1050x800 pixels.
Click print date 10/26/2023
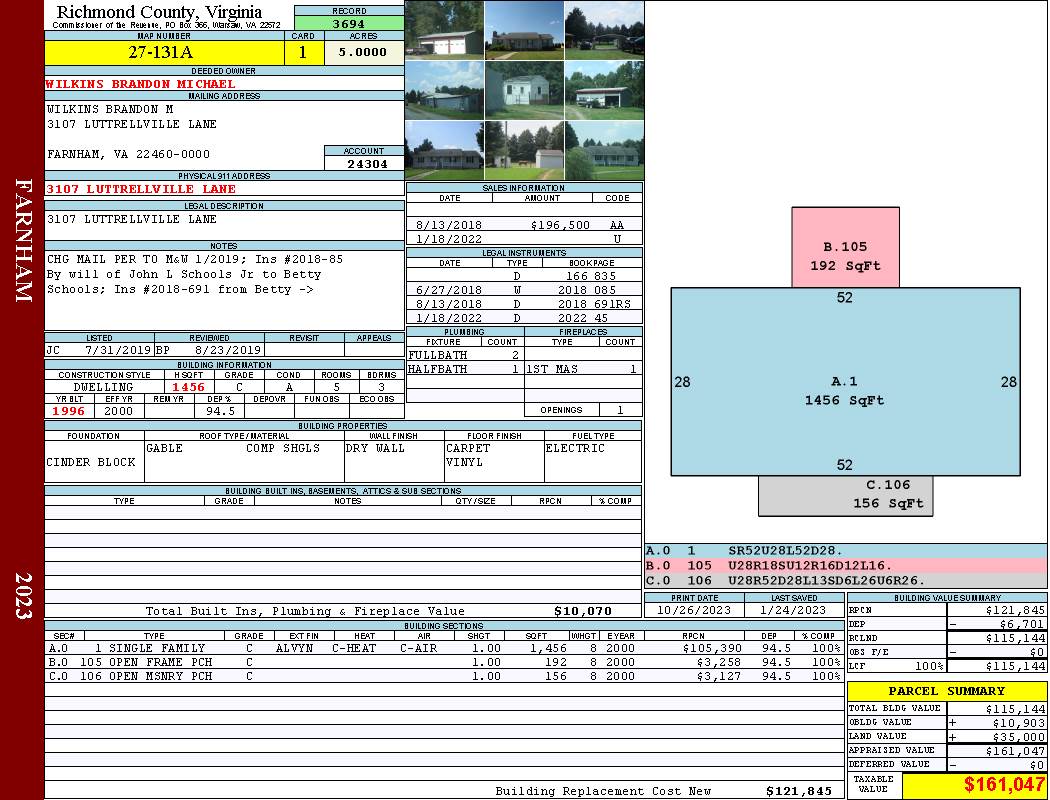(694, 611)
